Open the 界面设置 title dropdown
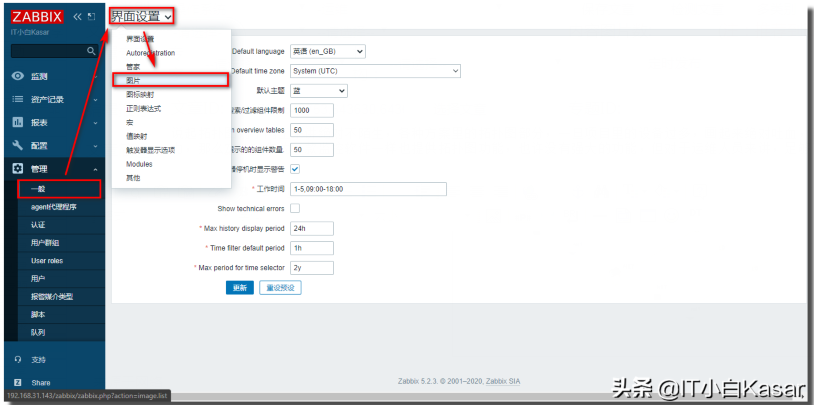This screenshot has width=814, height=405. tap(141, 16)
